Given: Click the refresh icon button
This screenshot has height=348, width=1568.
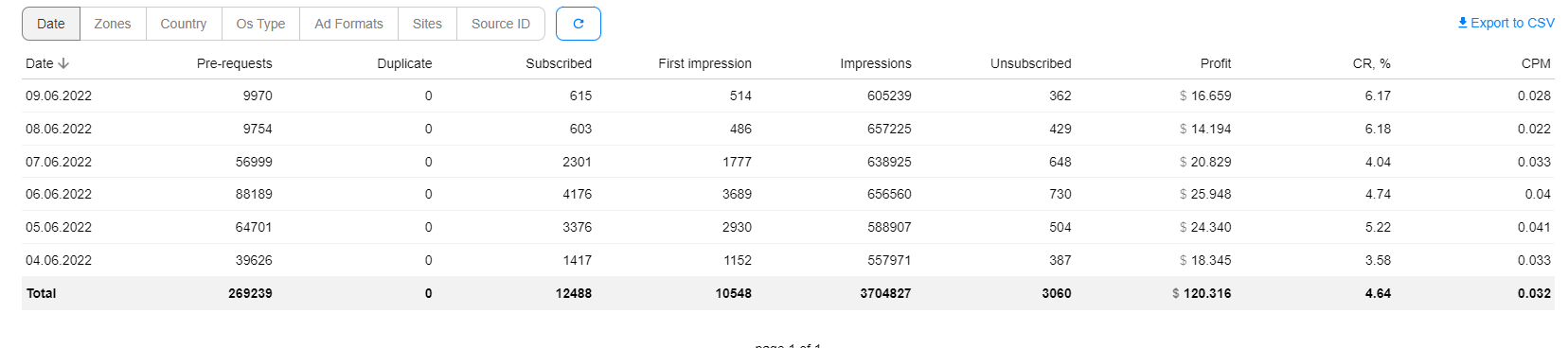Looking at the screenshot, I should tap(579, 24).
